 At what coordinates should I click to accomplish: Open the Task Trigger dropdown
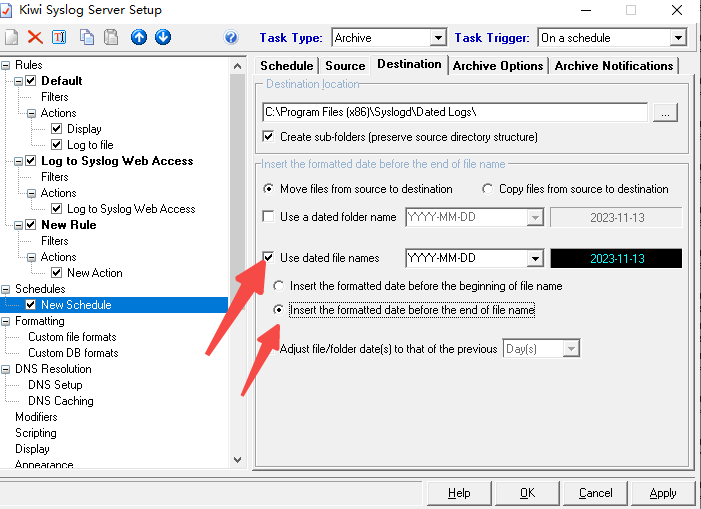[x=678, y=38]
